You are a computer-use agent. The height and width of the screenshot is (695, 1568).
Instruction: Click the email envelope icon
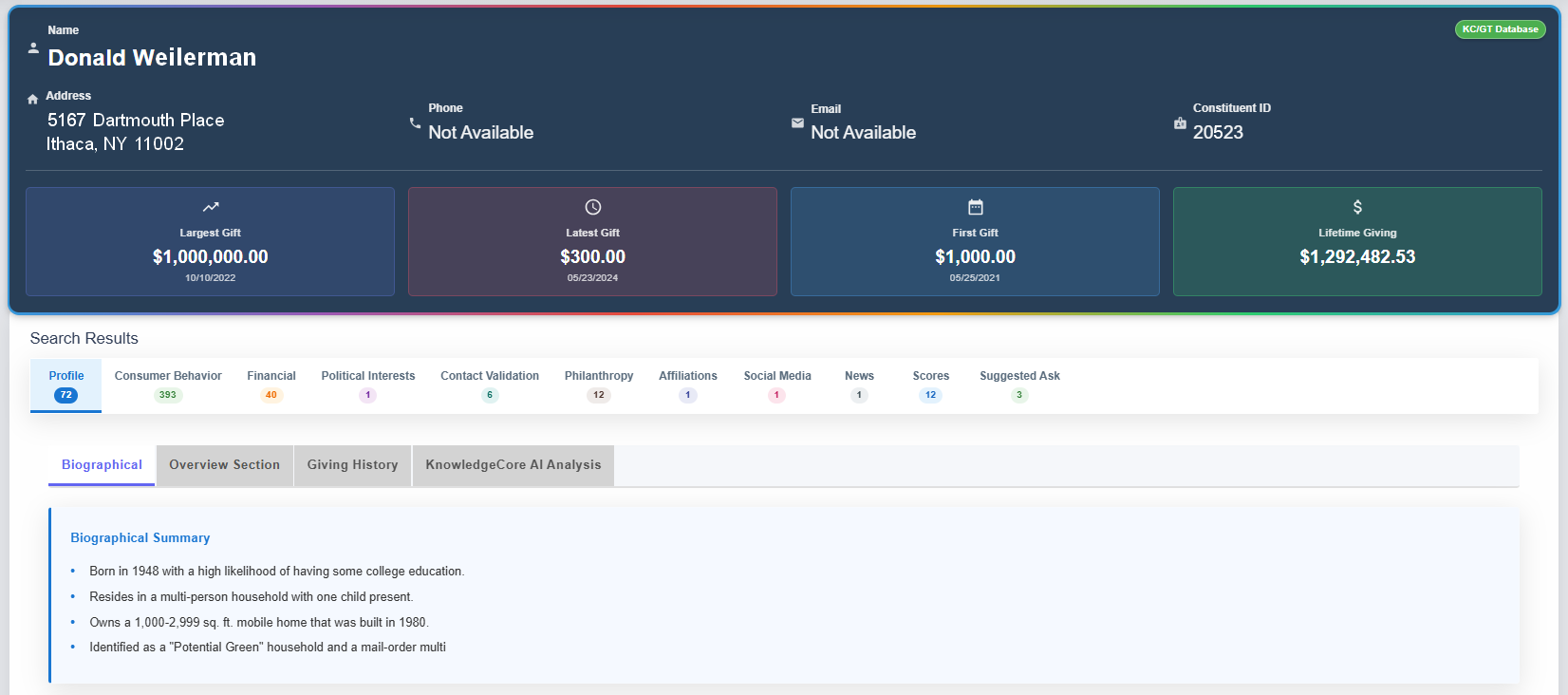pos(797,123)
